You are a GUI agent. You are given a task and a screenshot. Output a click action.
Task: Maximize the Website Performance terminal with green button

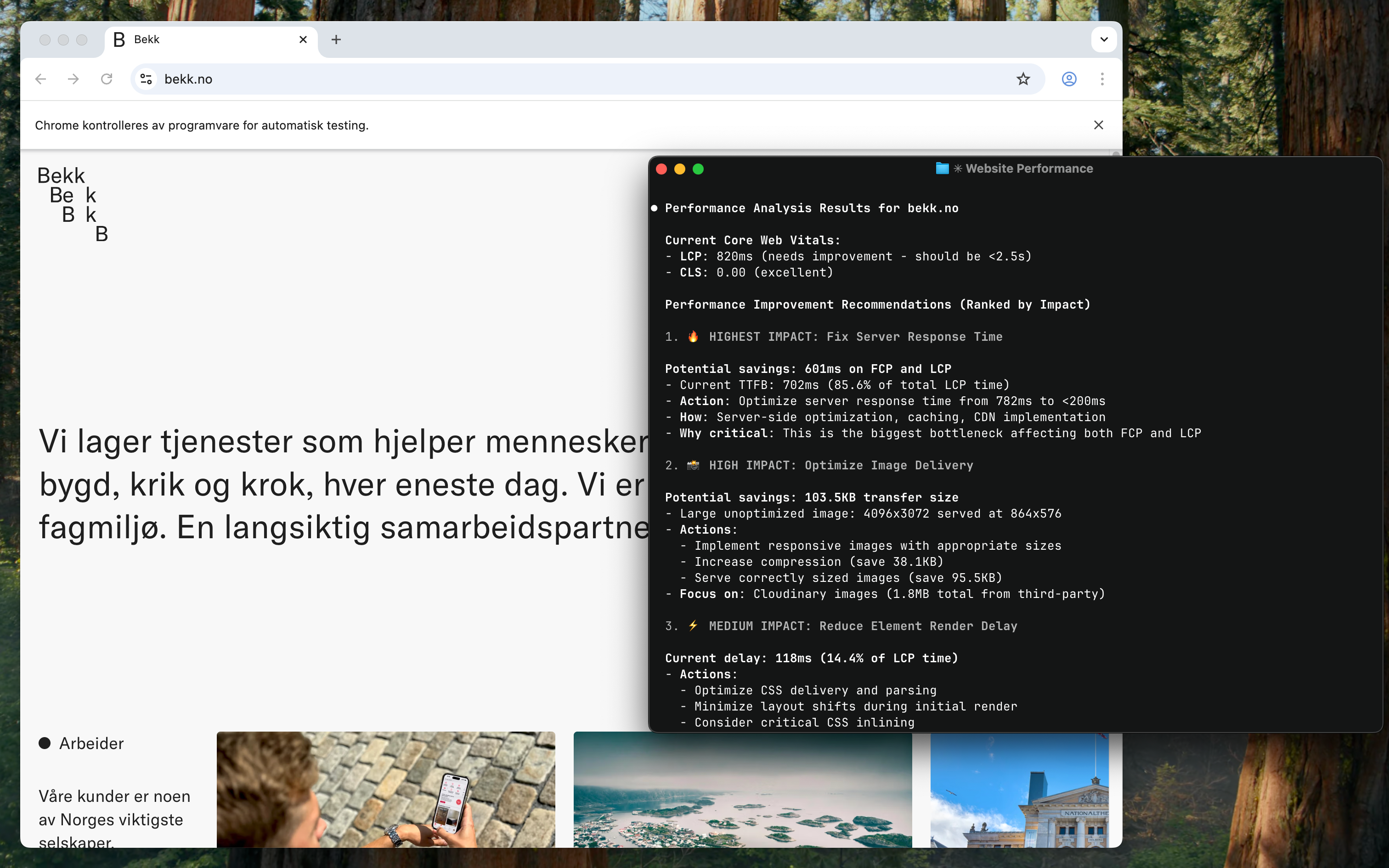click(x=698, y=169)
